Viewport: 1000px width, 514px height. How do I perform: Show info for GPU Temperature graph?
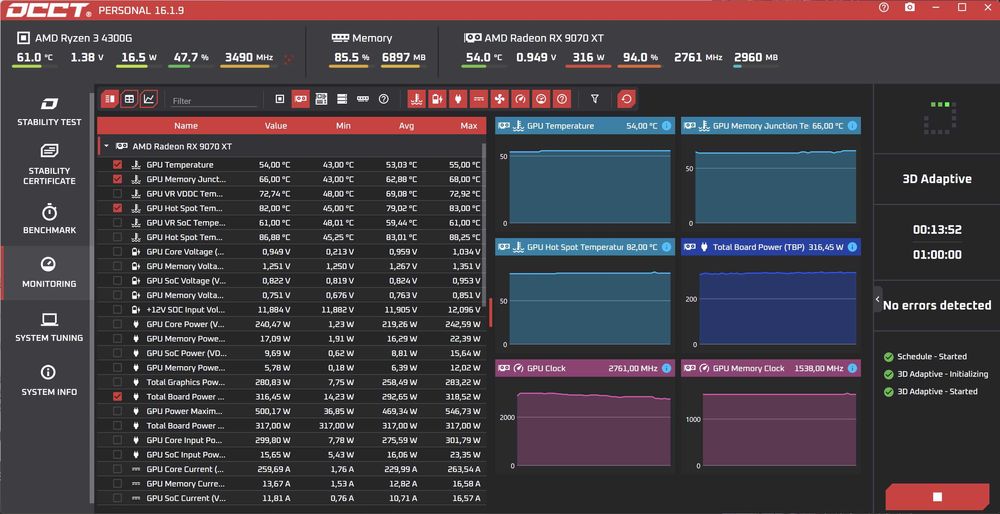666,126
